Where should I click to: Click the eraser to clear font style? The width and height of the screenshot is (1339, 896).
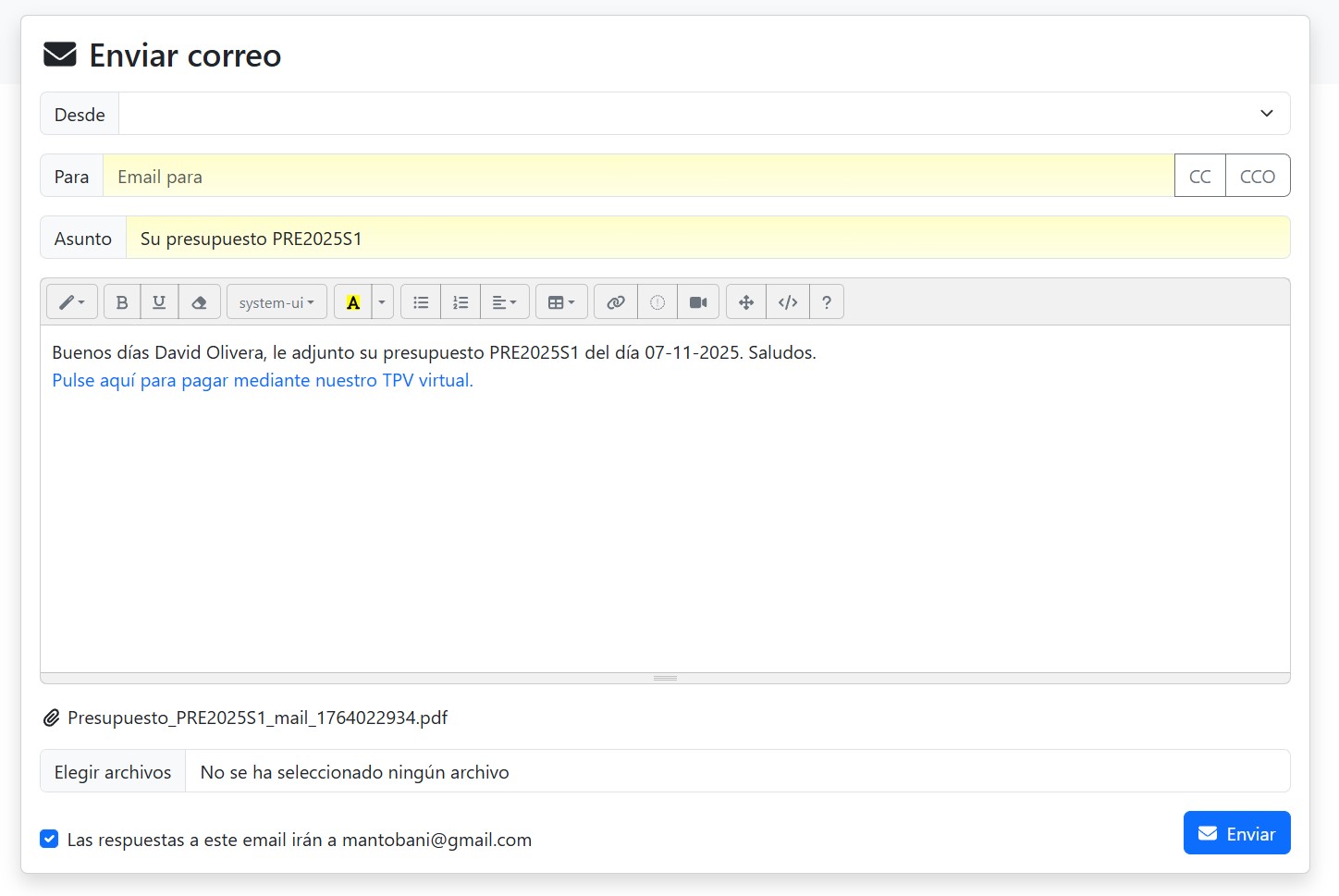tap(199, 302)
